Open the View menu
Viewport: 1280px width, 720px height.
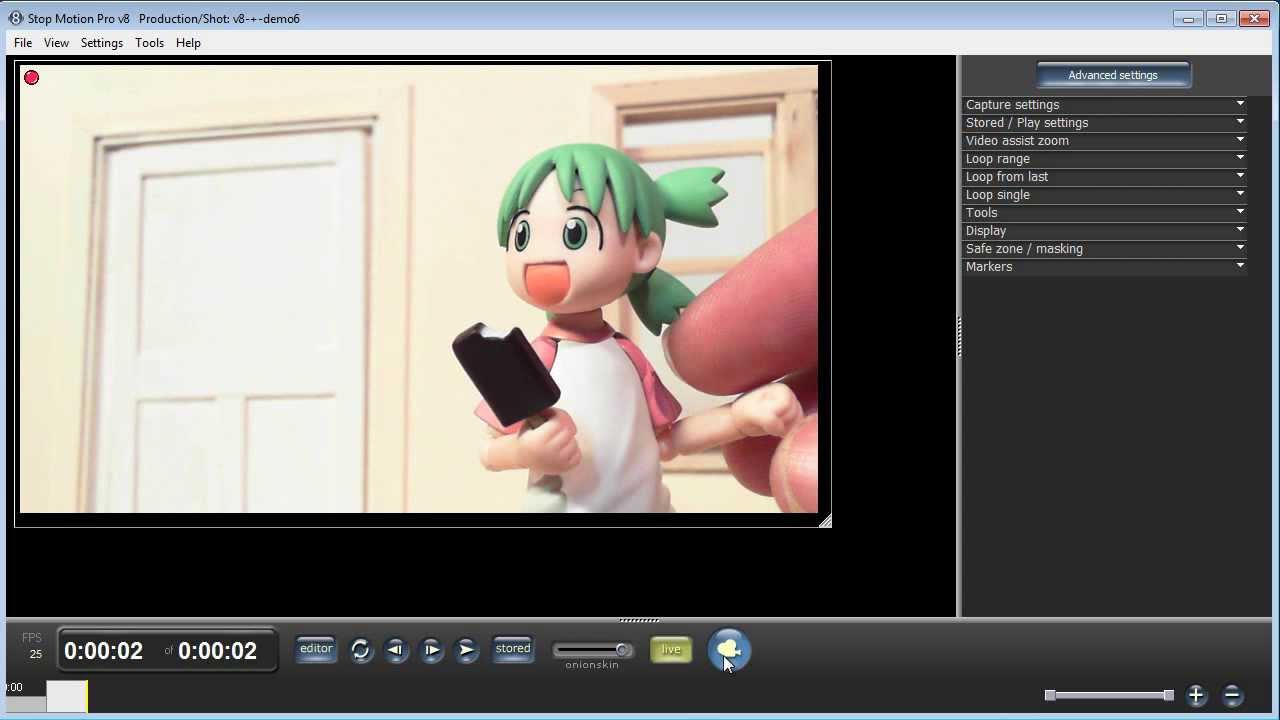56,43
